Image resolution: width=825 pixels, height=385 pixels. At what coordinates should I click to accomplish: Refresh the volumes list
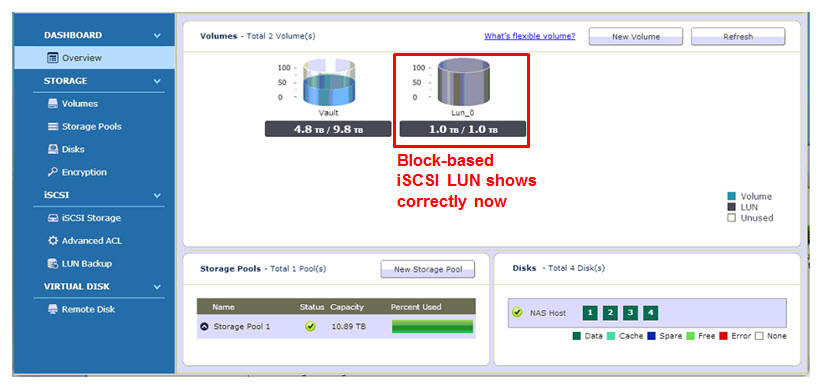[x=738, y=37]
